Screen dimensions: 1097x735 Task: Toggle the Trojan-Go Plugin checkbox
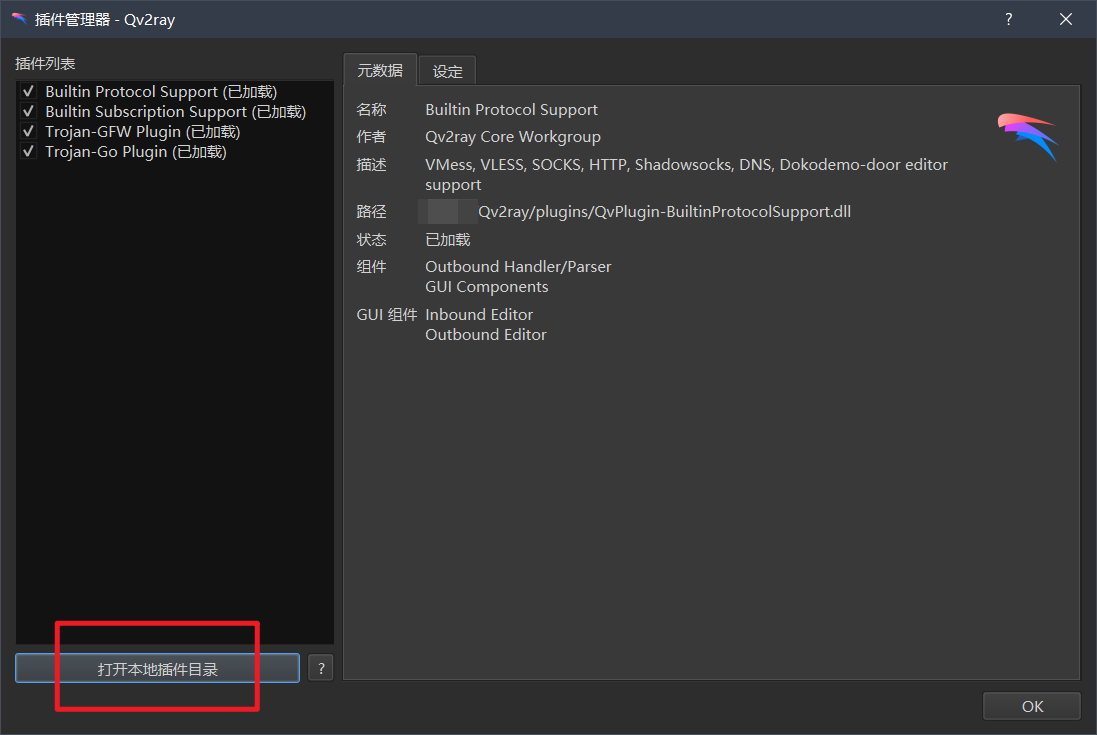click(29, 152)
